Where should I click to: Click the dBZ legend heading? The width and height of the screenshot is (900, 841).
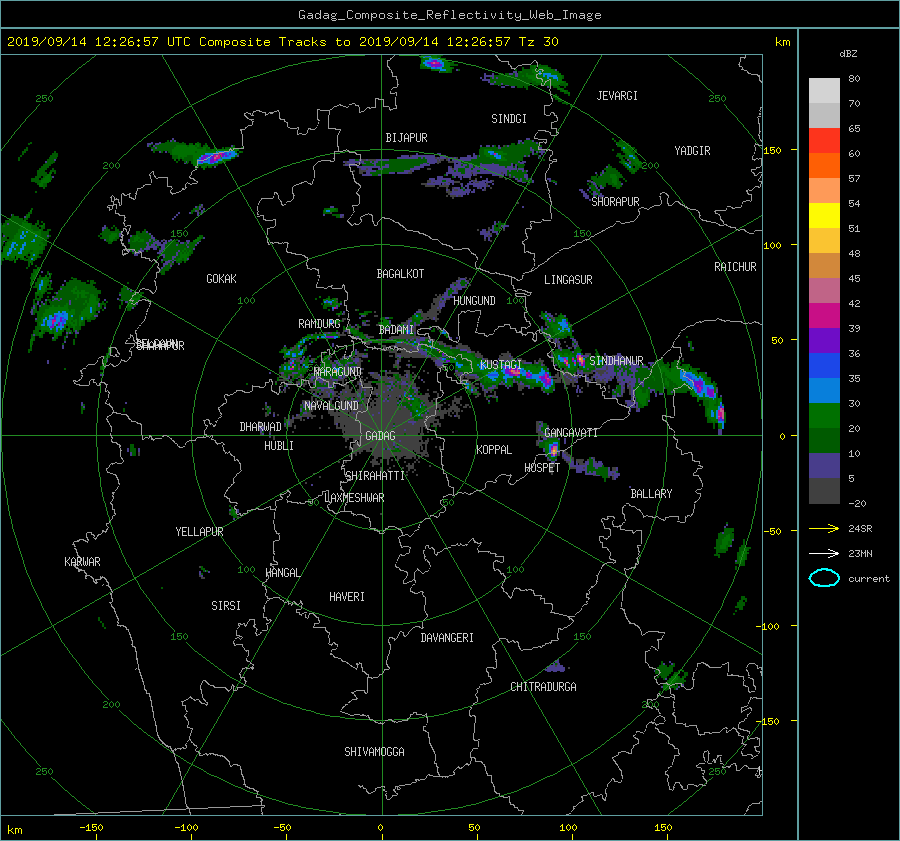pos(848,54)
